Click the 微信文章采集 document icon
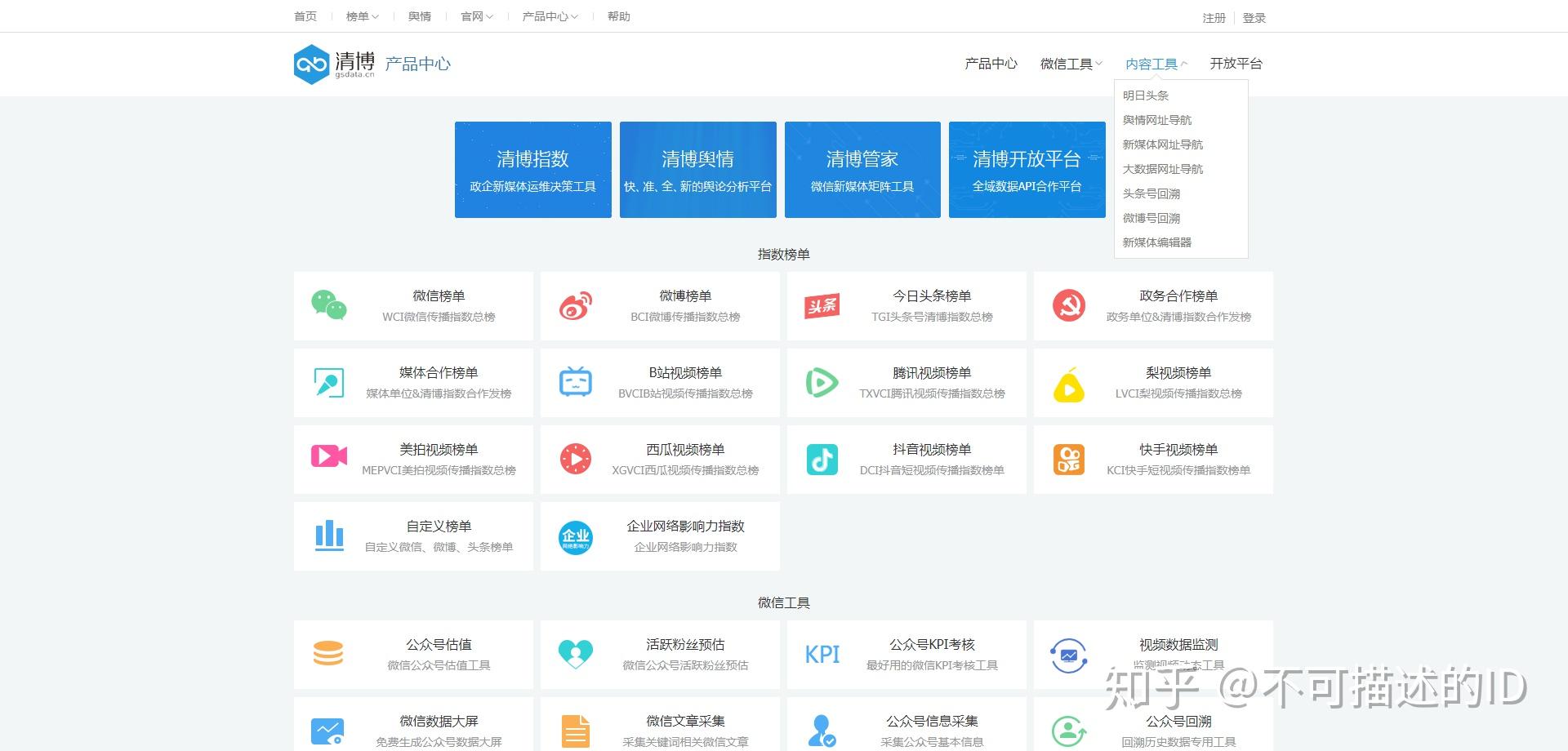The width and height of the screenshot is (1568, 751). pos(576,731)
